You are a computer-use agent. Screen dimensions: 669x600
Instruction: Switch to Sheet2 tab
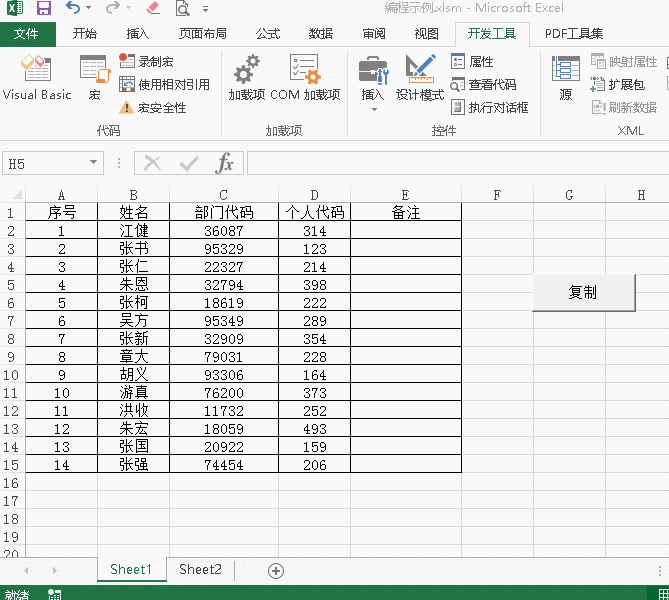[x=201, y=569]
